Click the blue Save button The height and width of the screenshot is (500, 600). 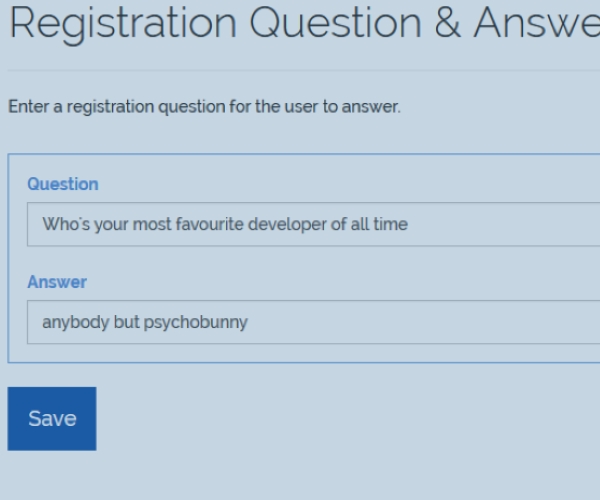[52, 419]
